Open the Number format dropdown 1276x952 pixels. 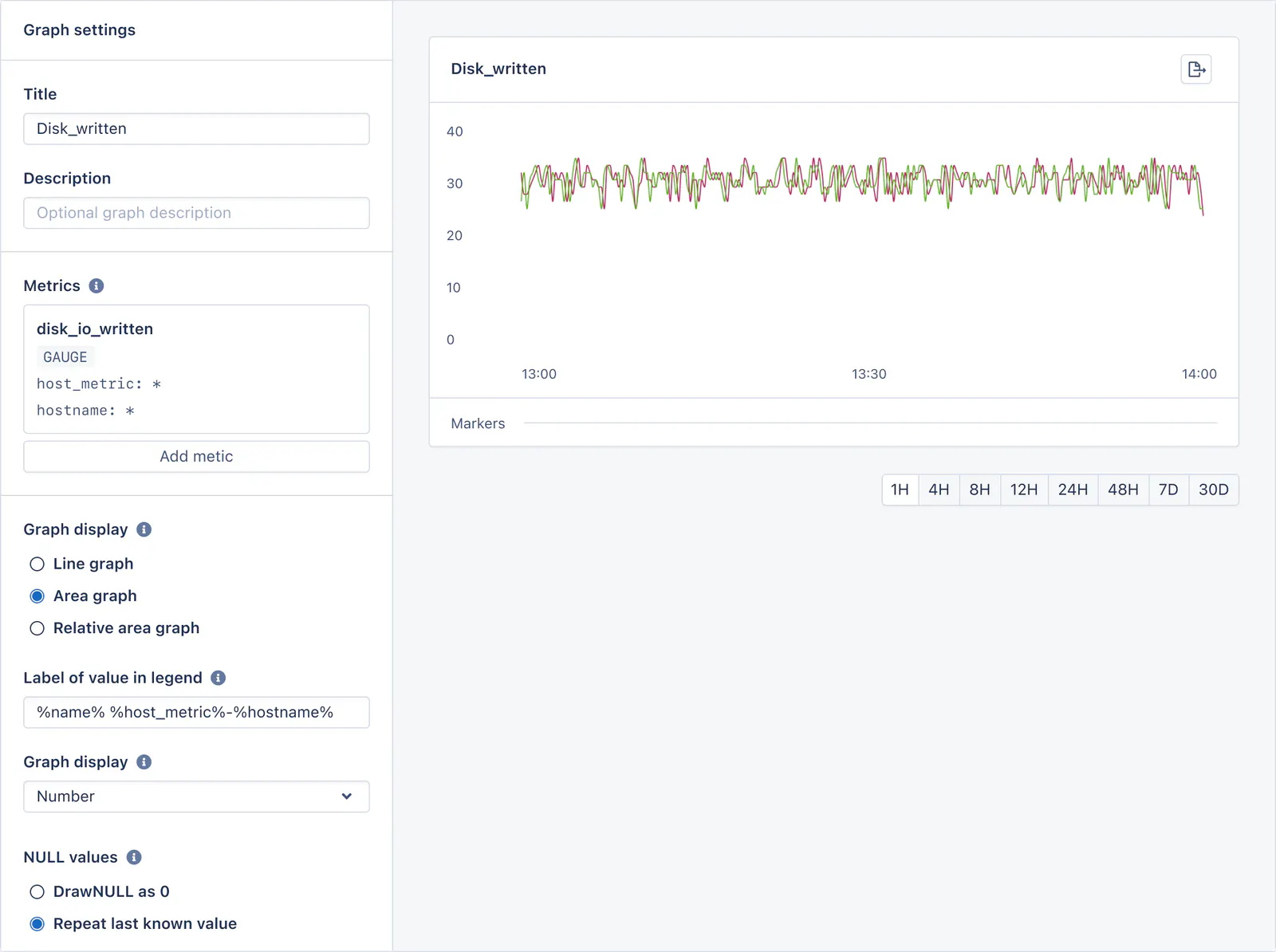point(196,797)
